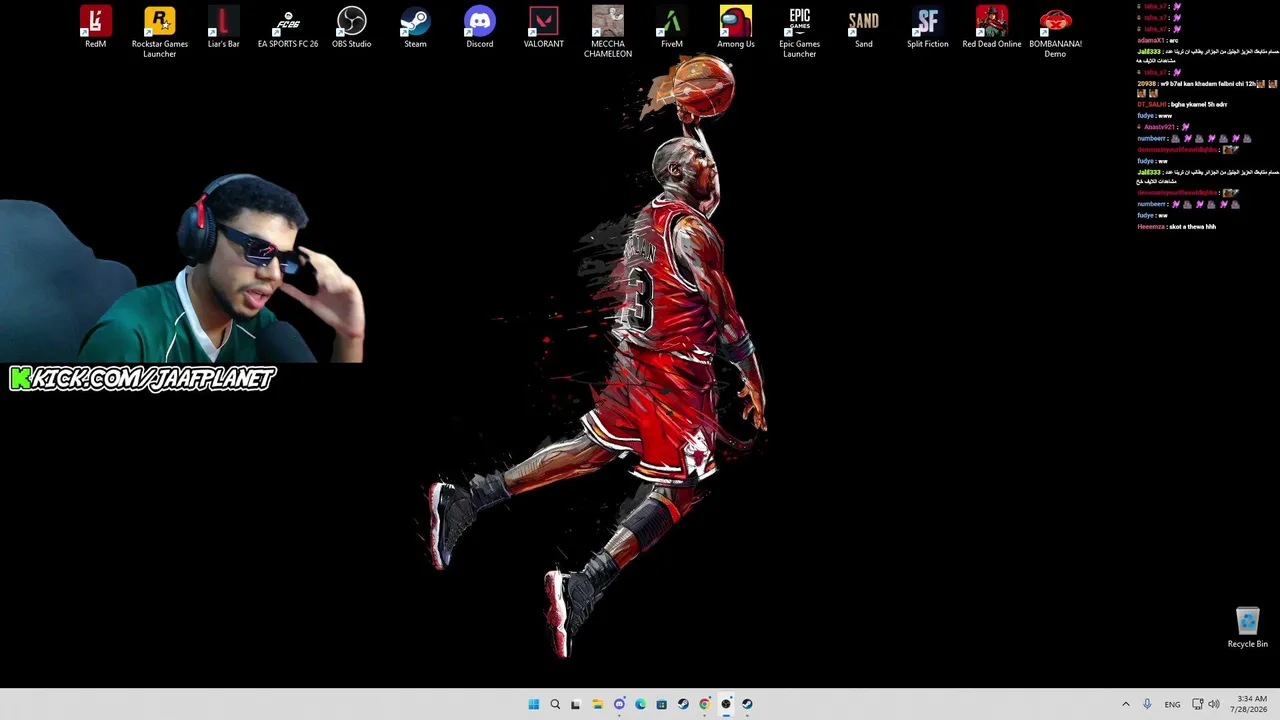This screenshot has width=1280, height=720.
Task: Select the BOMBANANA! Demo desktop icon
Action: click(1056, 32)
